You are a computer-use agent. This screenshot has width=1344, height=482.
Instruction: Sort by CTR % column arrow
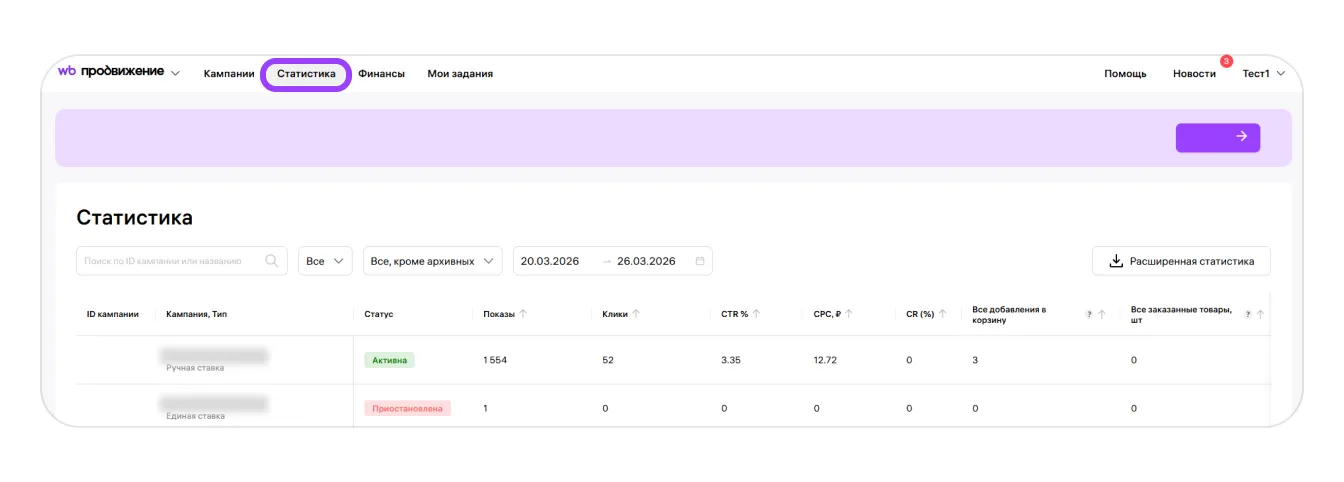(x=756, y=314)
